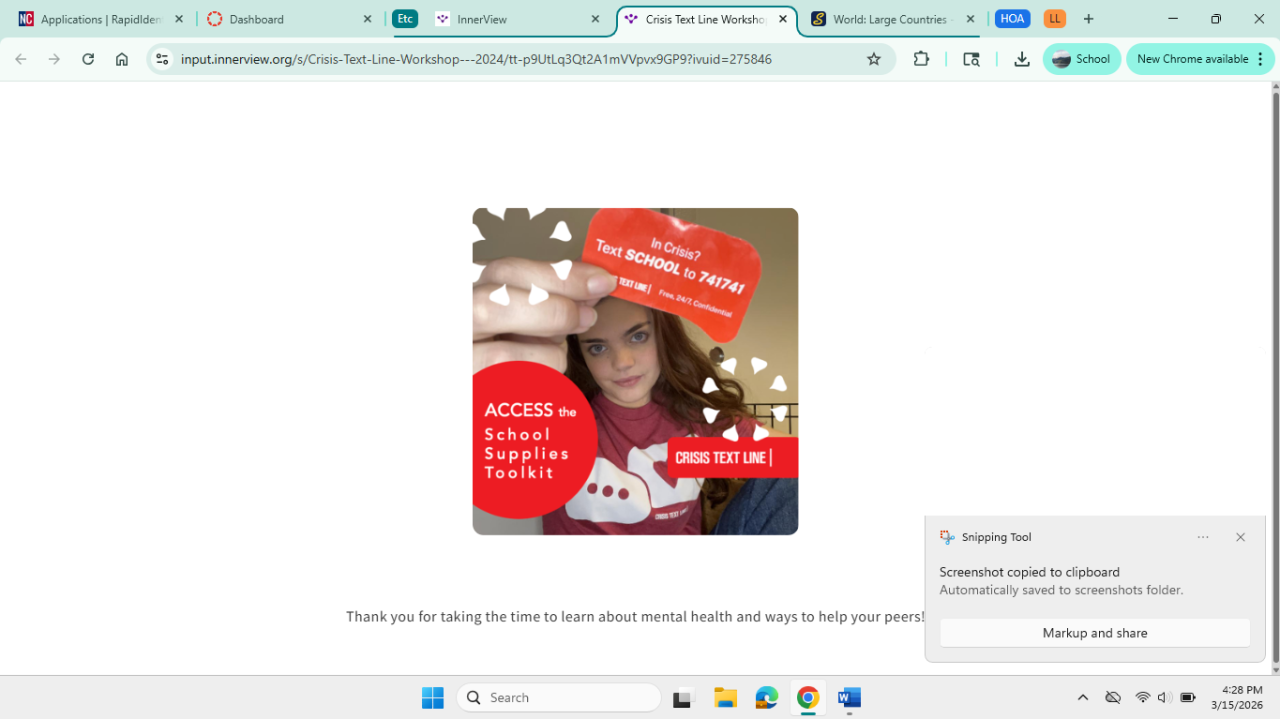Close the World: Large Countries tab
This screenshot has height=719, width=1280.
(x=970, y=19)
